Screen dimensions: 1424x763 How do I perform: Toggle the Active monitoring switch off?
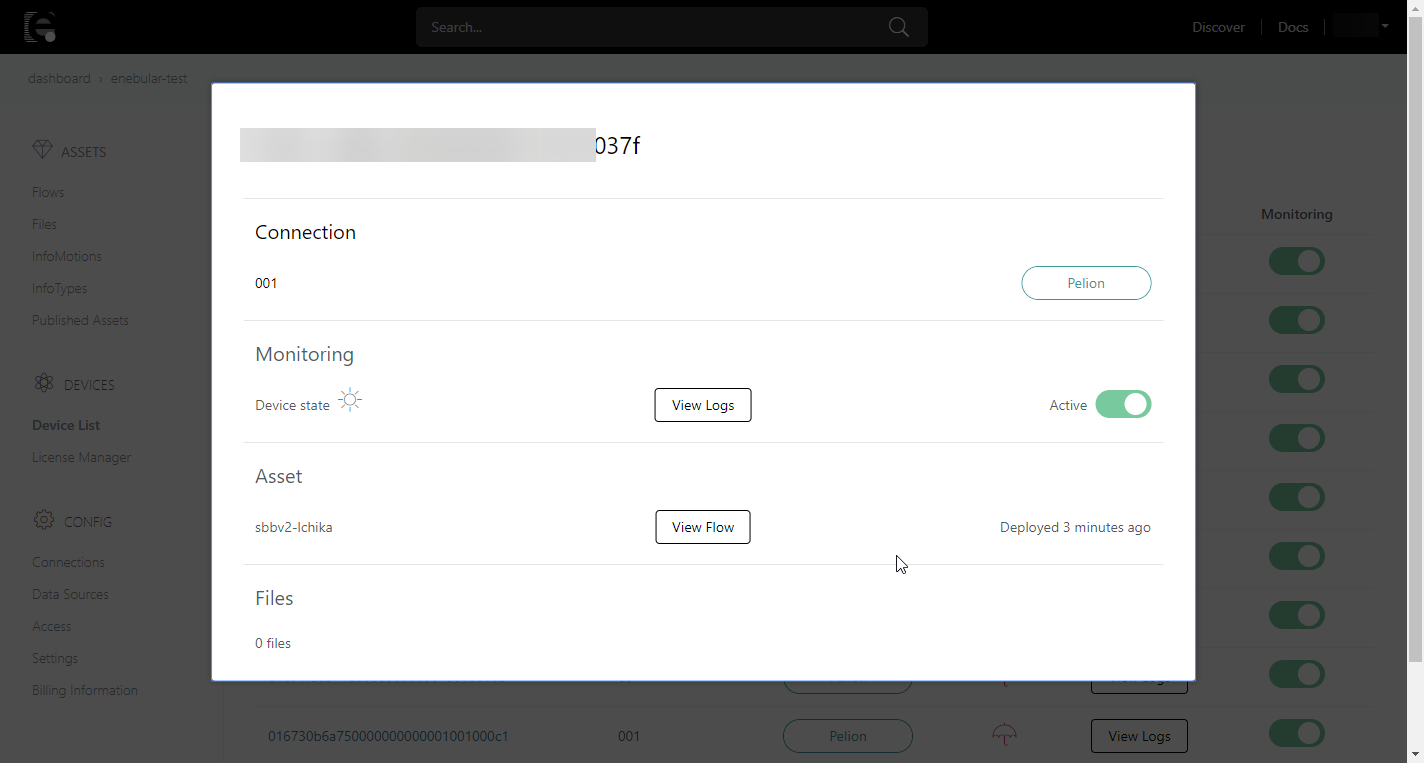click(1123, 405)
